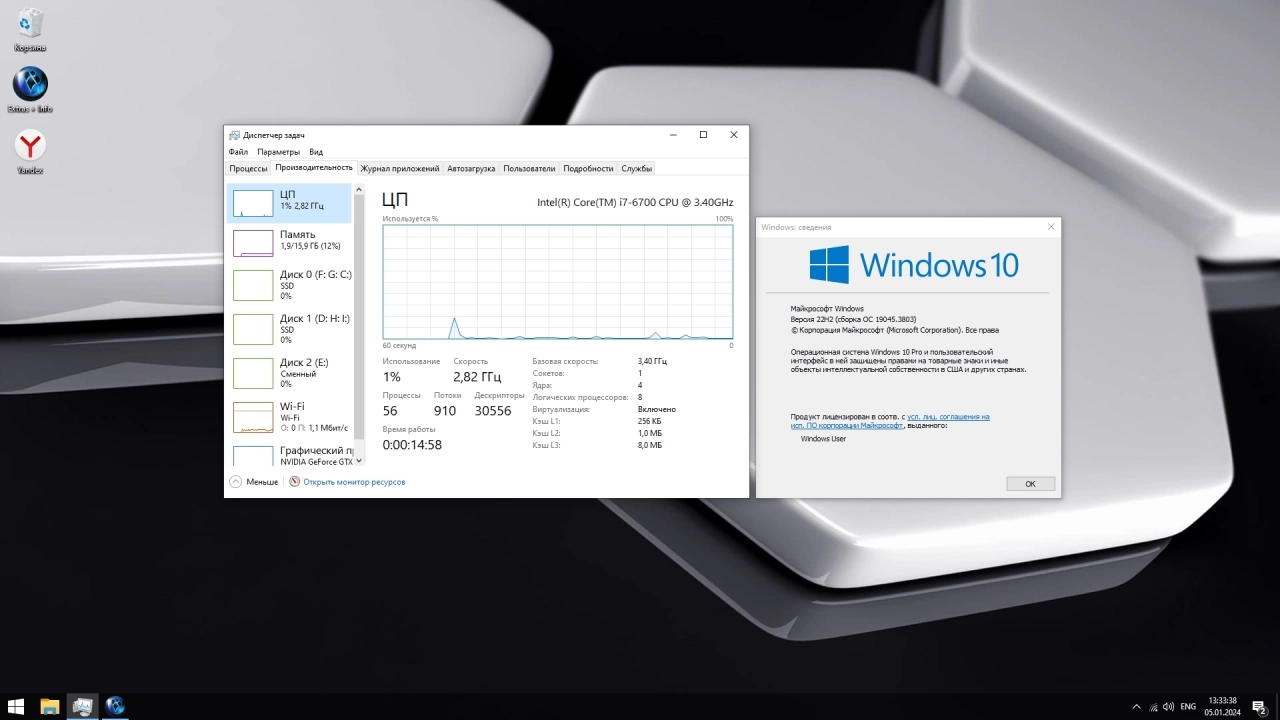This screenshot has height=720, width=1280.
Task: Click the sidebar scrollbar down arrow
Action: click(360, 461)
